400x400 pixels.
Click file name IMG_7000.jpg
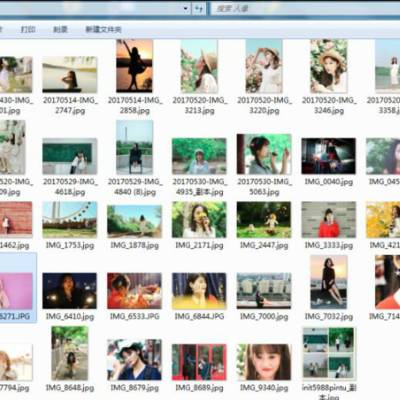(x=264, y=316)
